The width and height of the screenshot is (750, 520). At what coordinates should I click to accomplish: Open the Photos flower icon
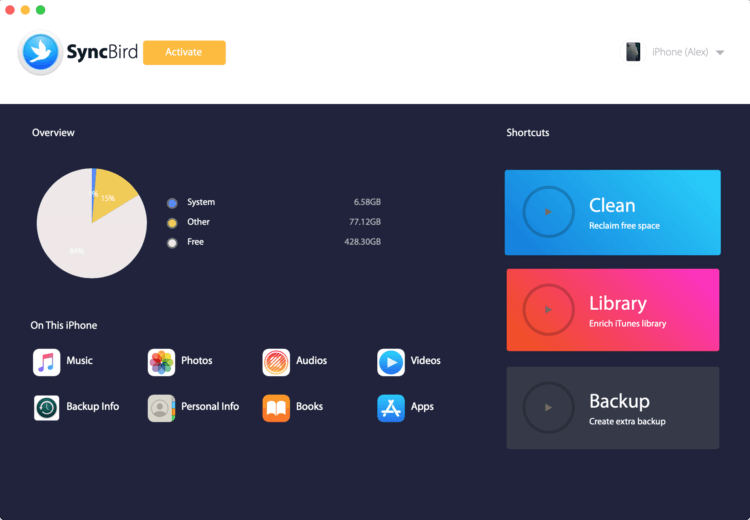coord(161,362)
